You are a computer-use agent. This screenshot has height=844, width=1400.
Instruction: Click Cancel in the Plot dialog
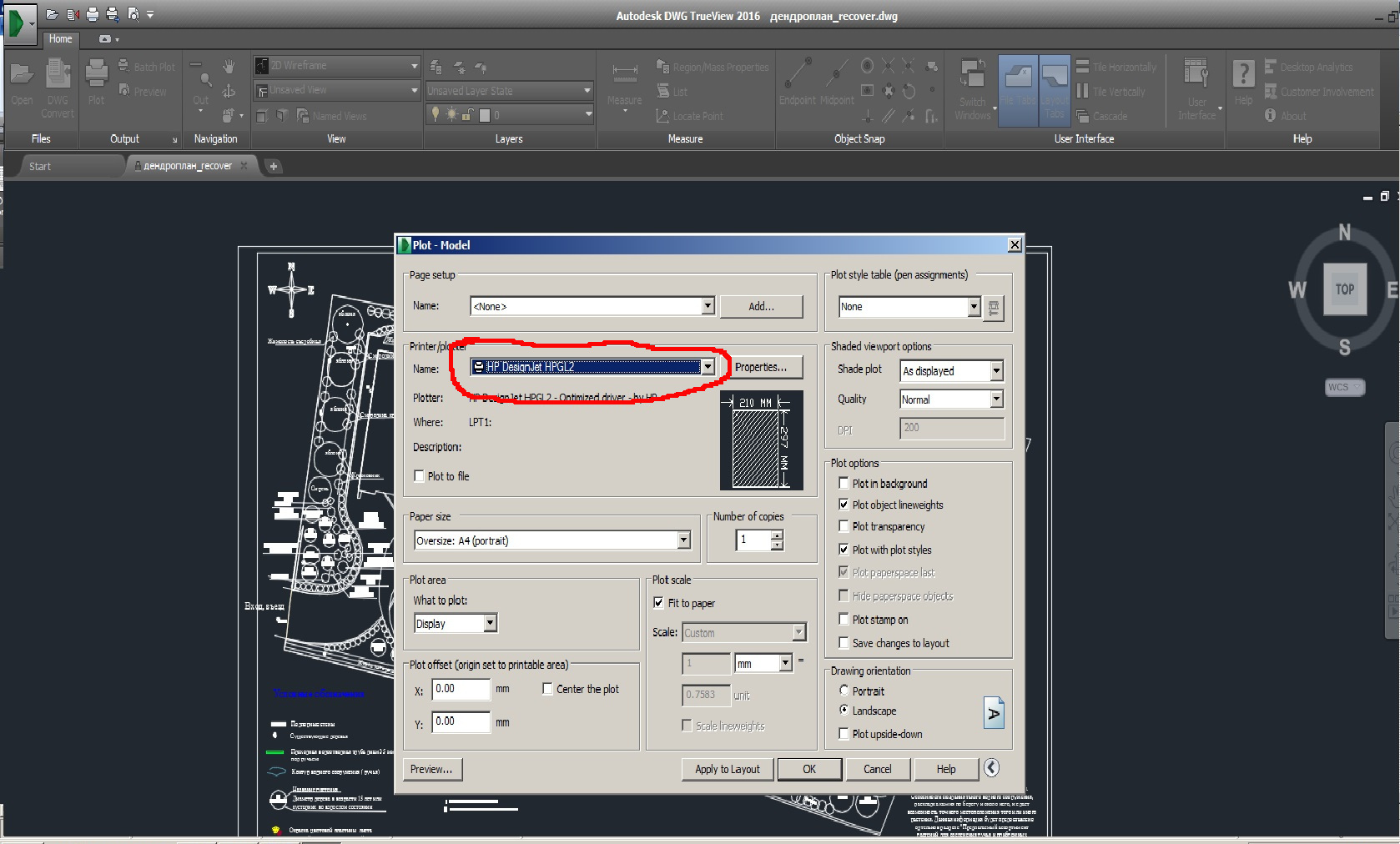(x=878, y=769)
